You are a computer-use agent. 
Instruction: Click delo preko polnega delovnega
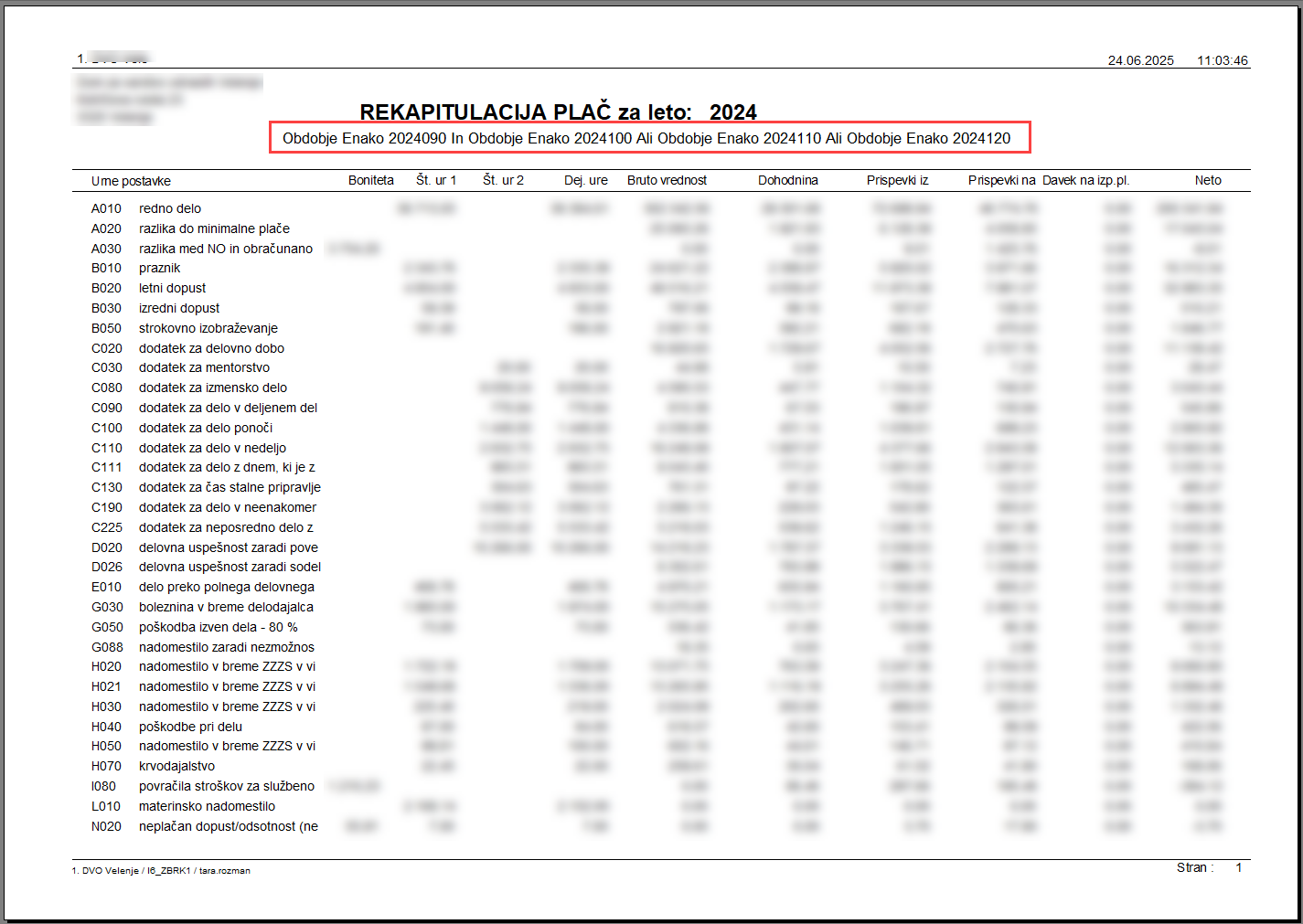(x=227, y=587)
